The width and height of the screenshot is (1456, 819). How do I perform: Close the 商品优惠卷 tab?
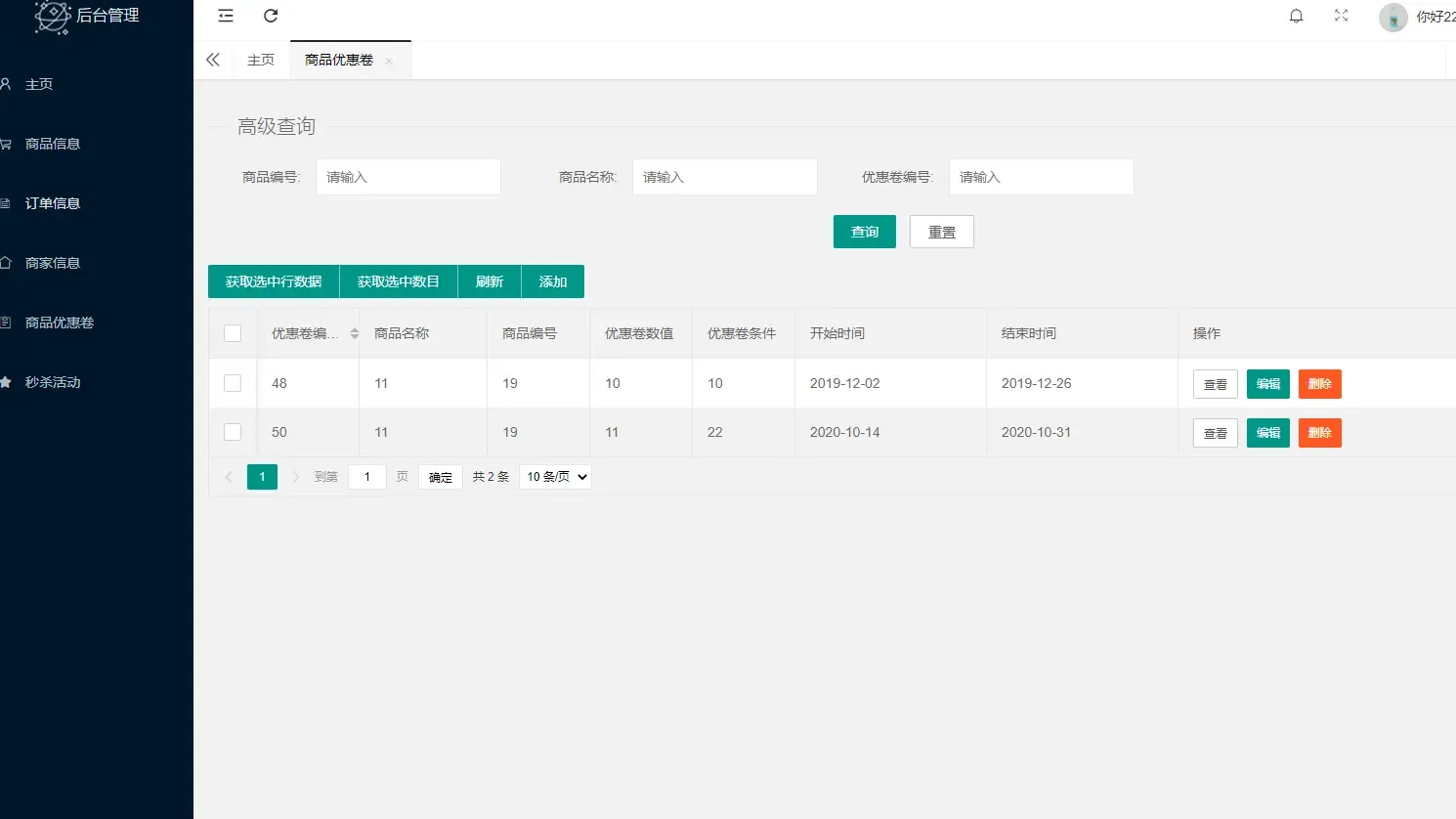click(389, 61)
